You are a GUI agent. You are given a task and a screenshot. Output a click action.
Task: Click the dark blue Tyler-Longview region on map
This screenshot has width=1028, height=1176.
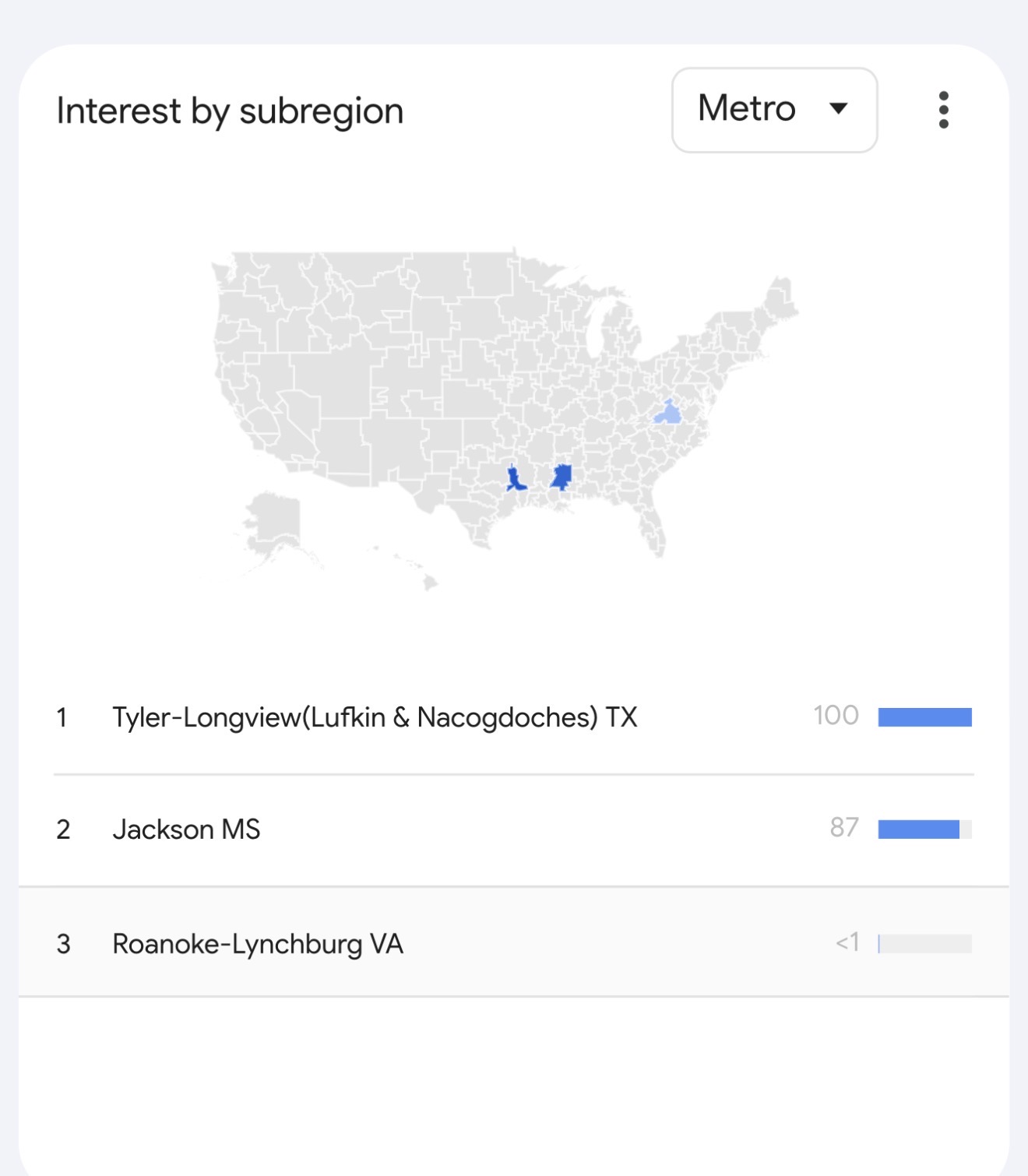(x=514, y=478)
